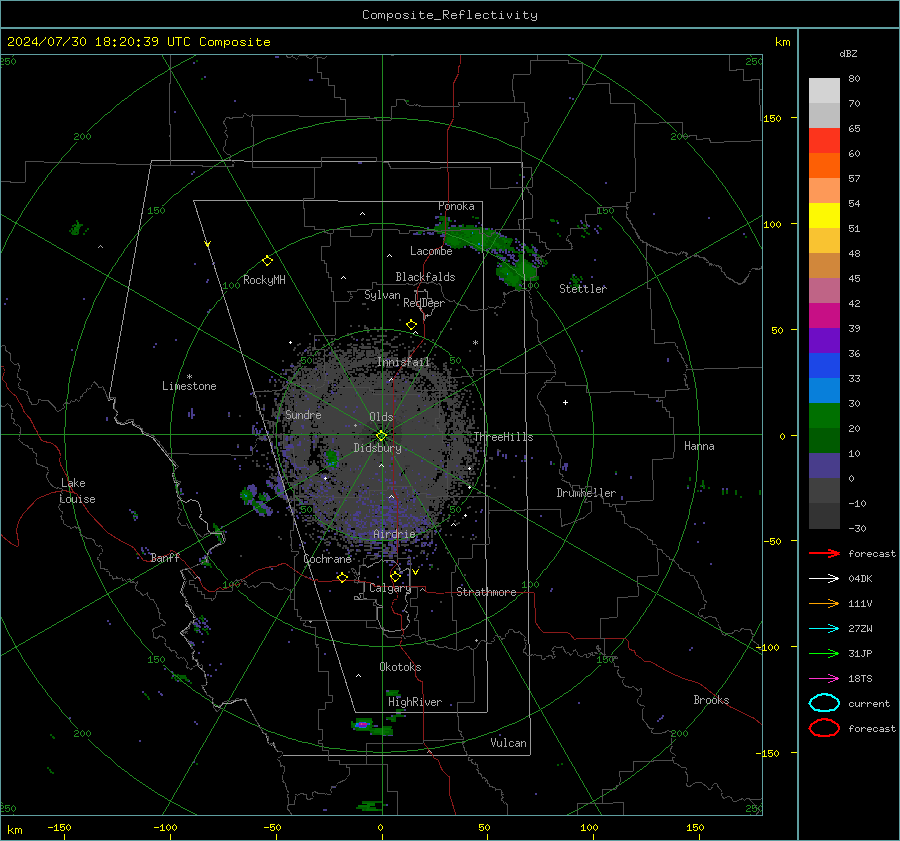Screen dimensions: 900x841
Task: Select the dark orange swatch below red
Action: coord(824,165)
